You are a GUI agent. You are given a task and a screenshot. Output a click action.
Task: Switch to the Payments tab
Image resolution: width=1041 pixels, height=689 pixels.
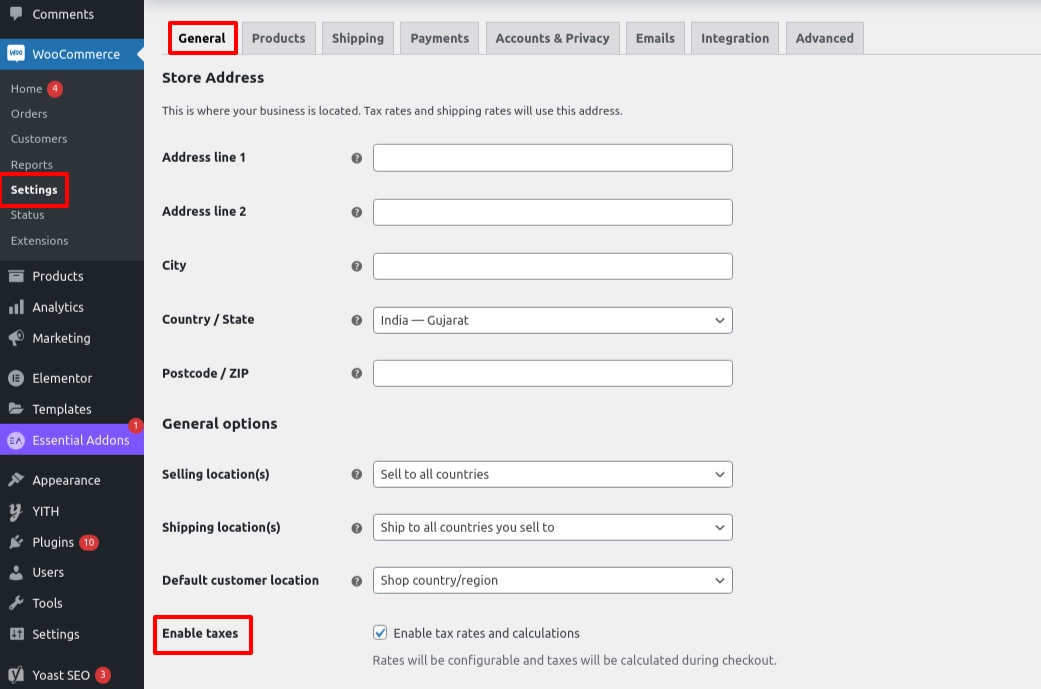click(x=438, y=37)
